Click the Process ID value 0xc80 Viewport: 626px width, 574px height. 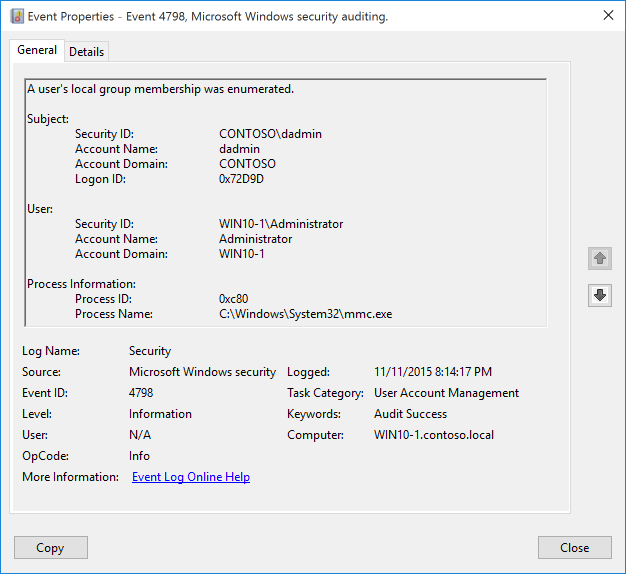point(235,299)
